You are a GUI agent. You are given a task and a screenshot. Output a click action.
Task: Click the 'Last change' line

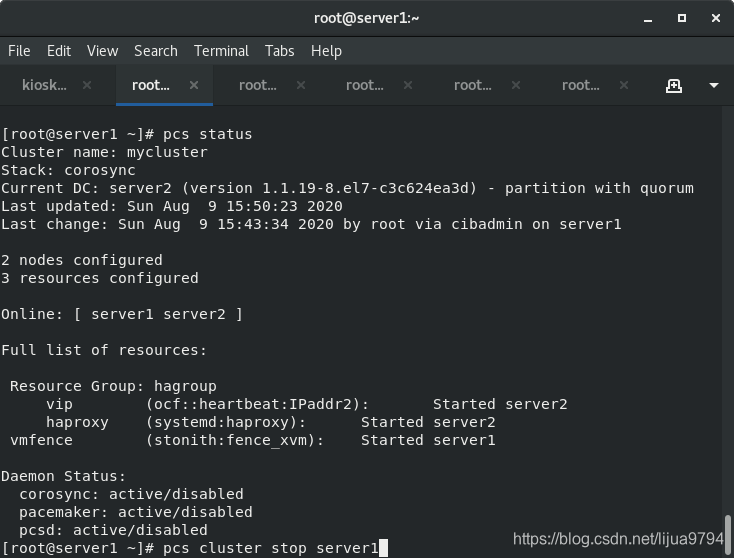[311, 224]
